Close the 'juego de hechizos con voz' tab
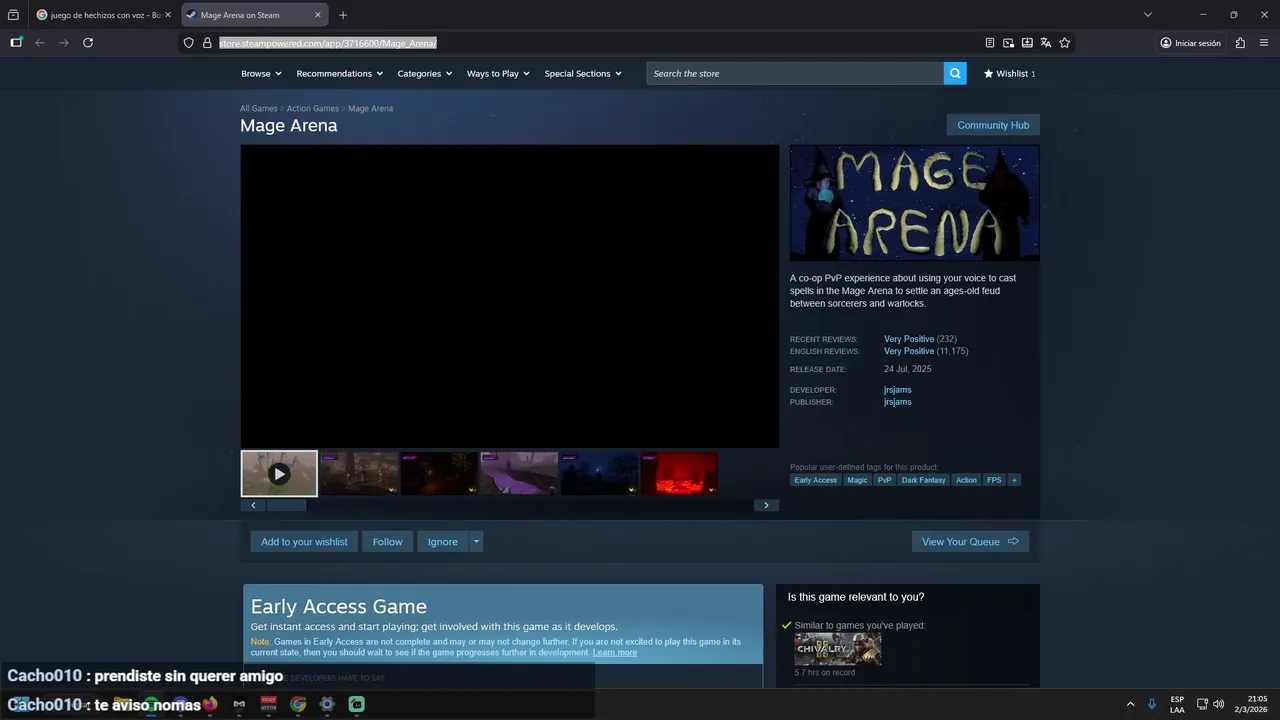 [168, 15]
